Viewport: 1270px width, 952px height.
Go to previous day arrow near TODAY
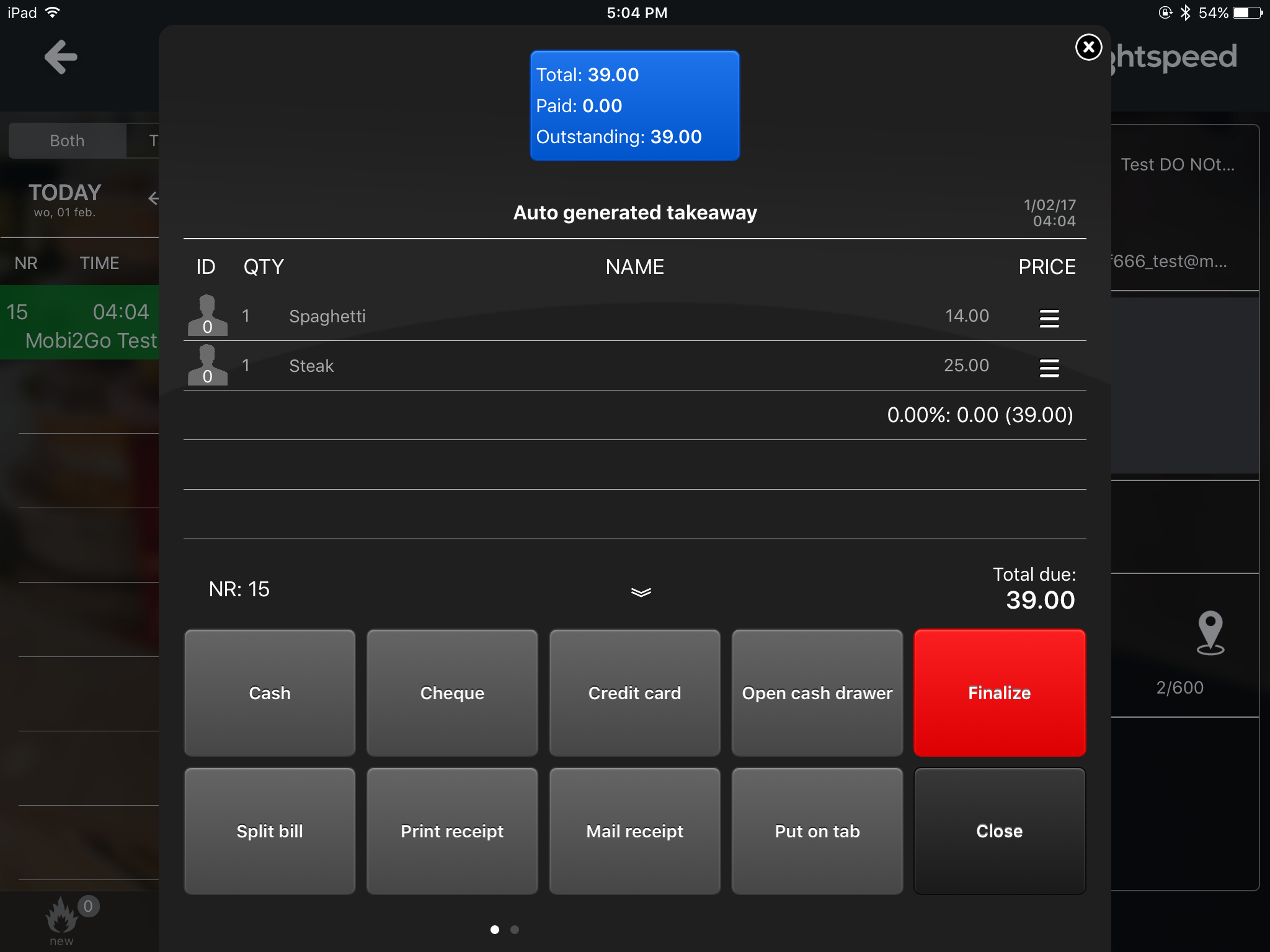coord(153,198)
